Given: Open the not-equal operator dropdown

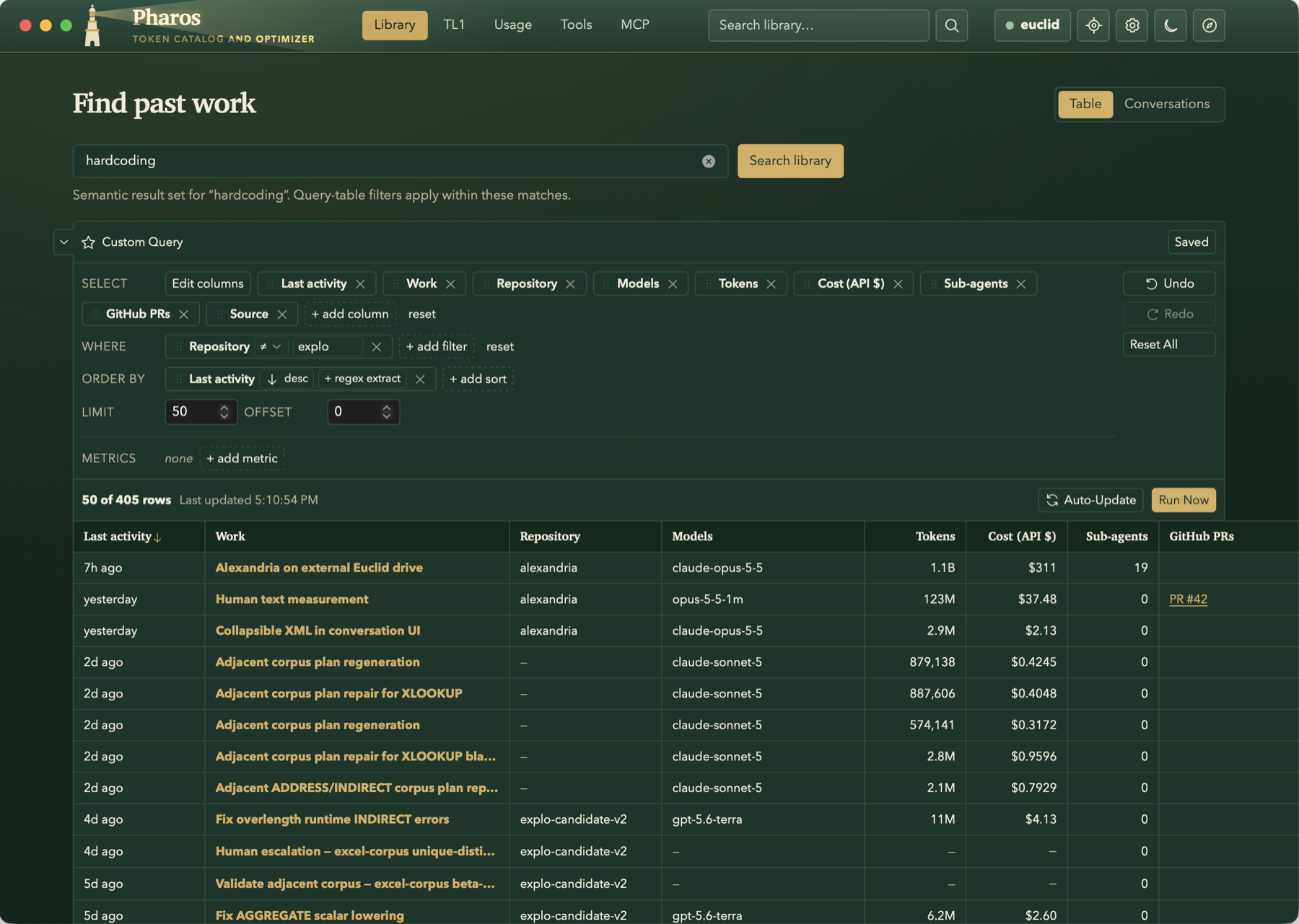Looking at the screenshot, I should (x=271, y=347).
